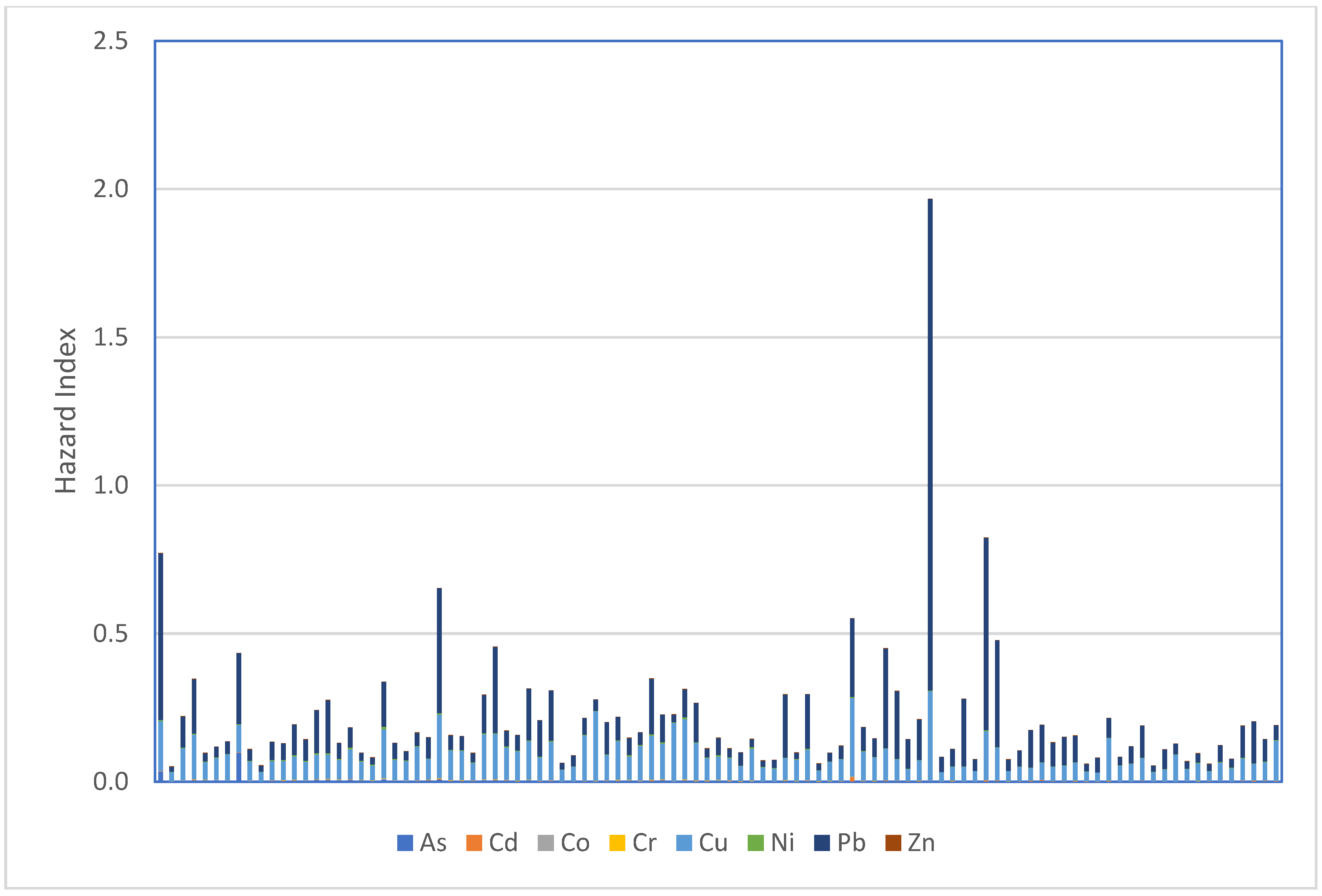Click the 2.0 y-axis label
This screenshot has height=896, width=1322.
111,189
